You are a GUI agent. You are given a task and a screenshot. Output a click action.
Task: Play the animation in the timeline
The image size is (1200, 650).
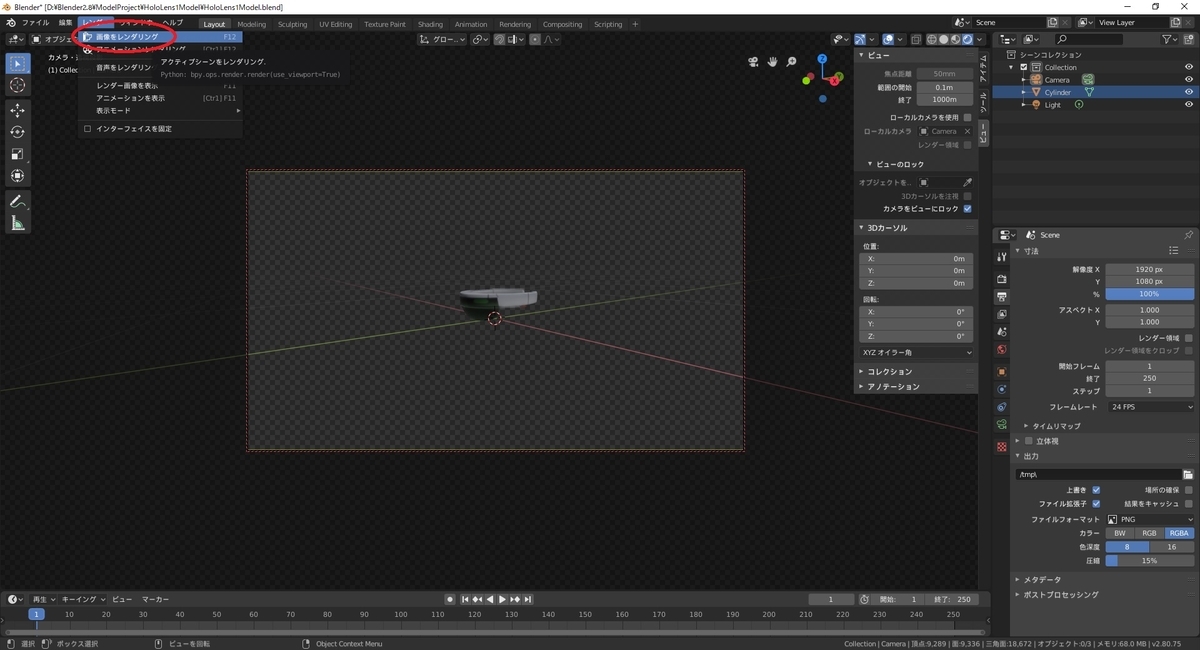point(502,599)
